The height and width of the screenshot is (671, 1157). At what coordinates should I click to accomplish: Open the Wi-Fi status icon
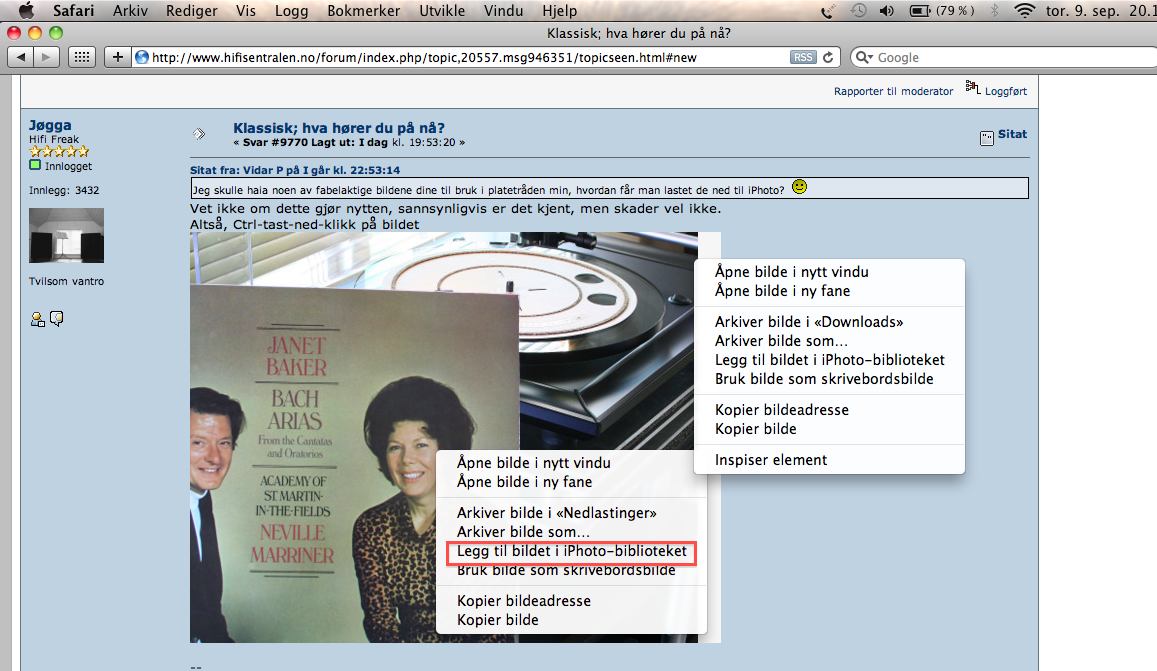(x=1024, y=10)
